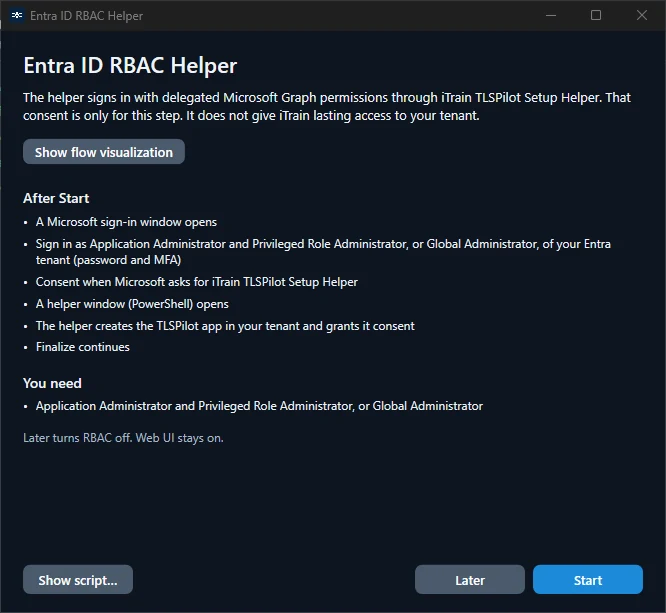Viewport: 666px width, 613px height.
Task: Click 'Later turns RBAC off' note text
Action: (123, 438)
